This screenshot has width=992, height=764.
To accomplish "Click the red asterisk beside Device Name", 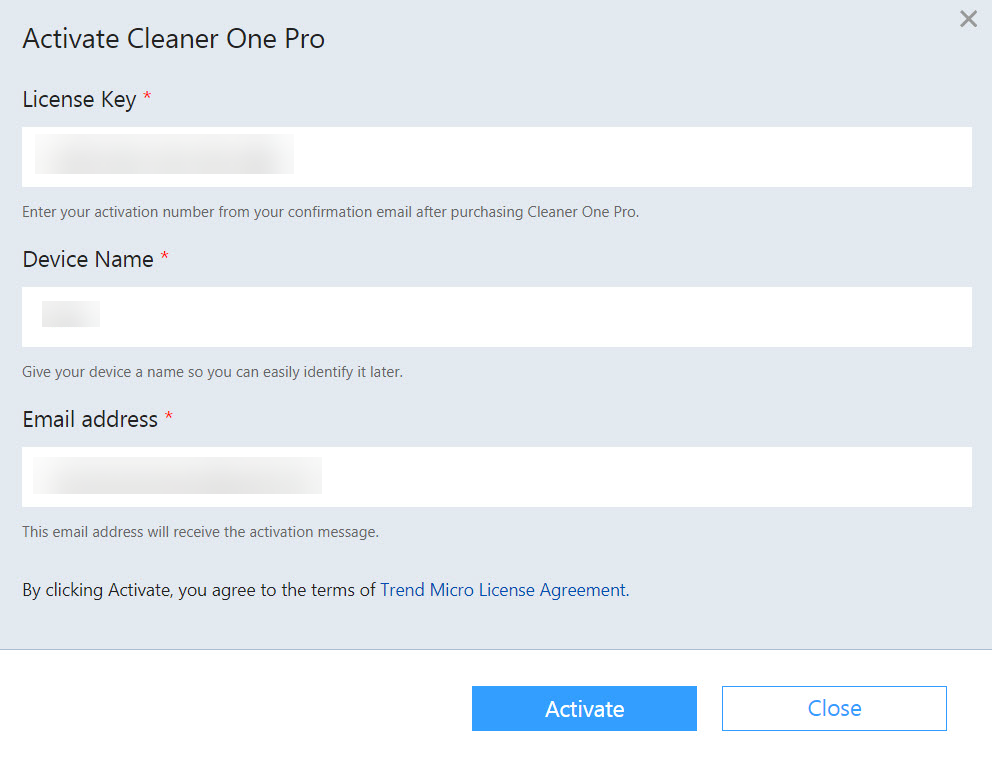I will point(164,256).
